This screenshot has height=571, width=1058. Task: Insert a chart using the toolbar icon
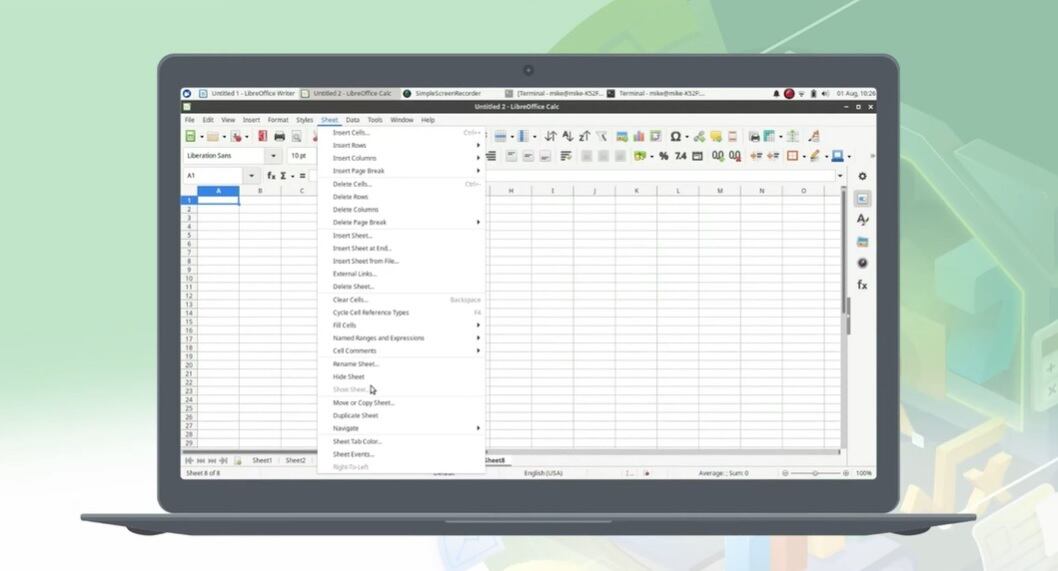point(638,136)
